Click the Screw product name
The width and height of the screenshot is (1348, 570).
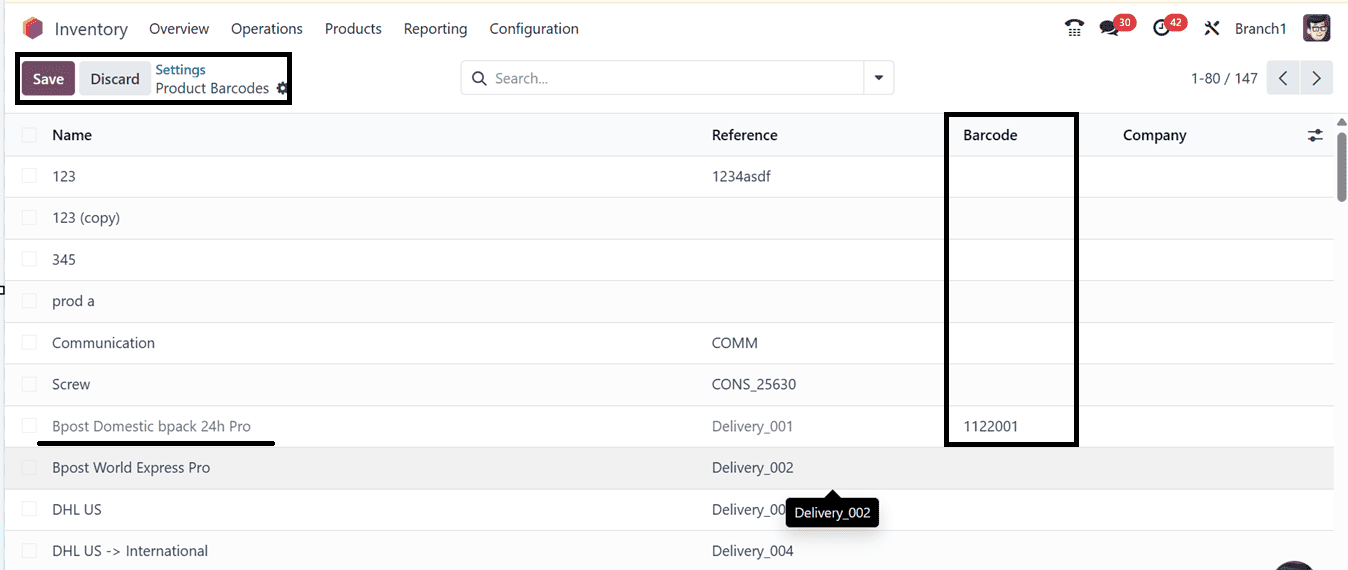(x=71, y=384)
